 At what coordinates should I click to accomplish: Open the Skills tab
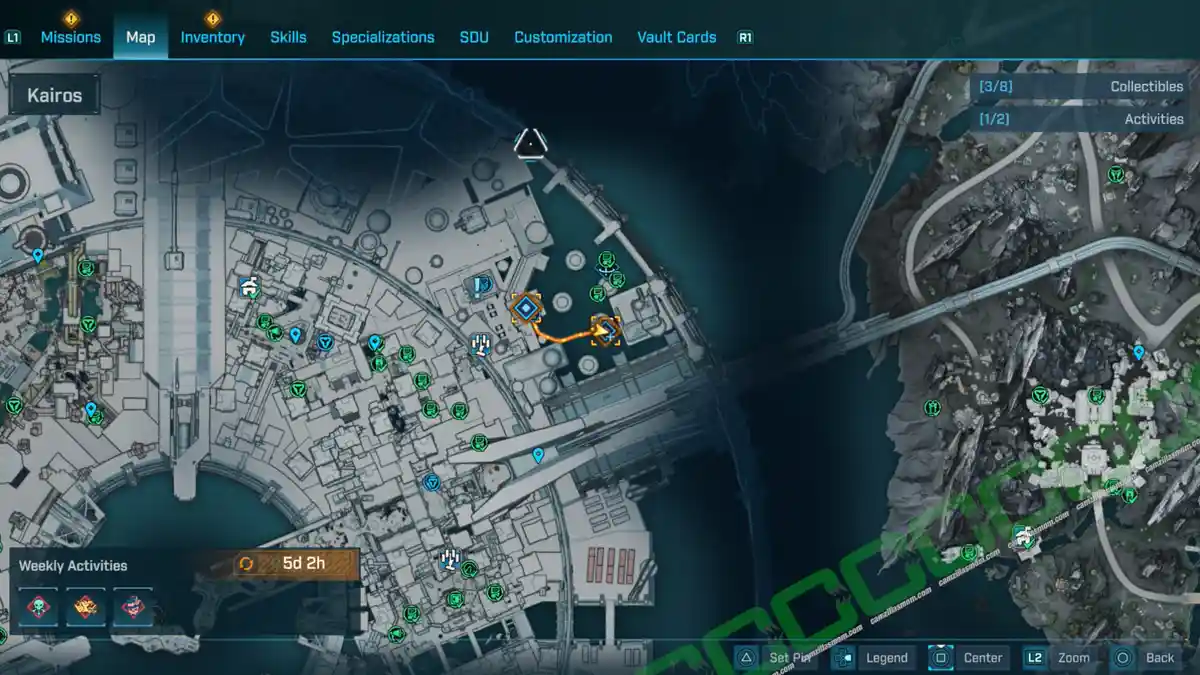288,37
